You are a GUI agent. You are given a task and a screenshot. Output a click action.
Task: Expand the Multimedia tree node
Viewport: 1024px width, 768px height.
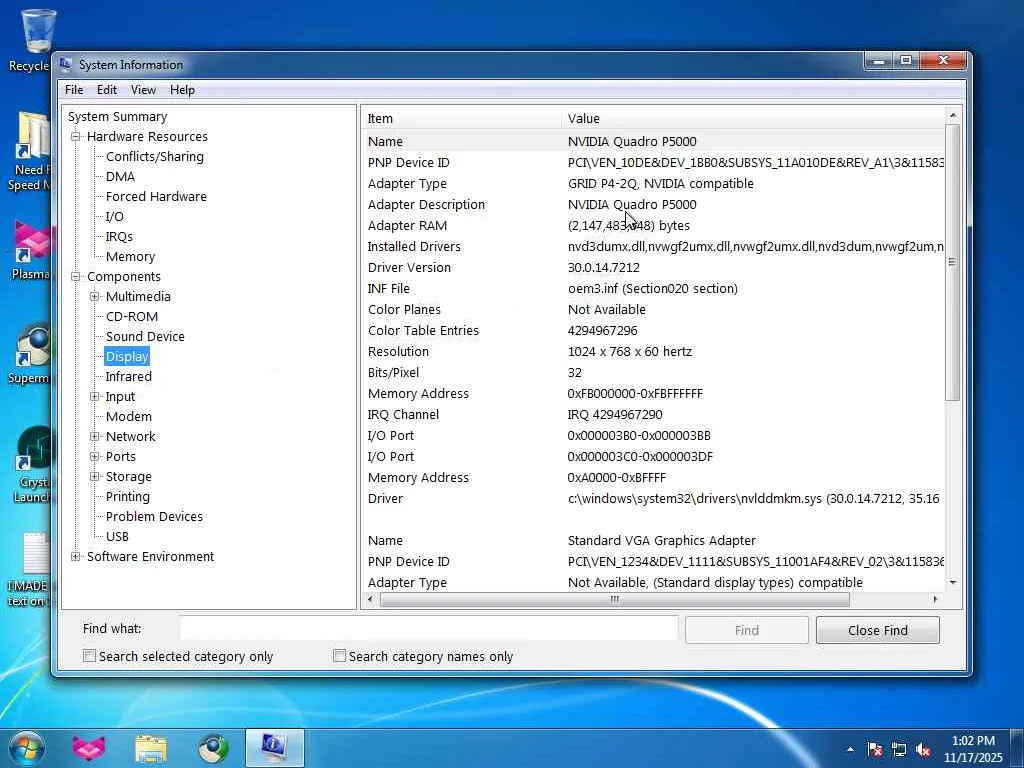click(x=95, y=296)
